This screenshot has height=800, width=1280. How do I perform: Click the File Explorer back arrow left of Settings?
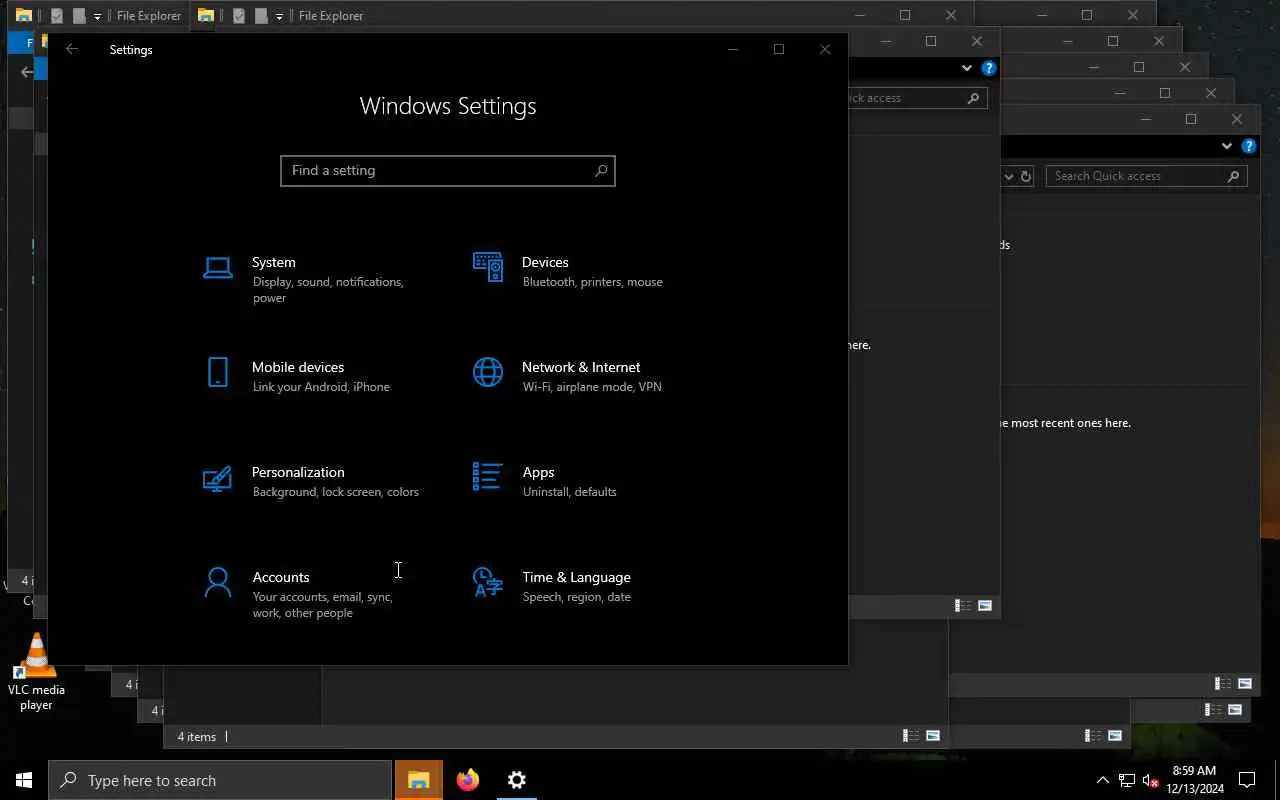26,72
